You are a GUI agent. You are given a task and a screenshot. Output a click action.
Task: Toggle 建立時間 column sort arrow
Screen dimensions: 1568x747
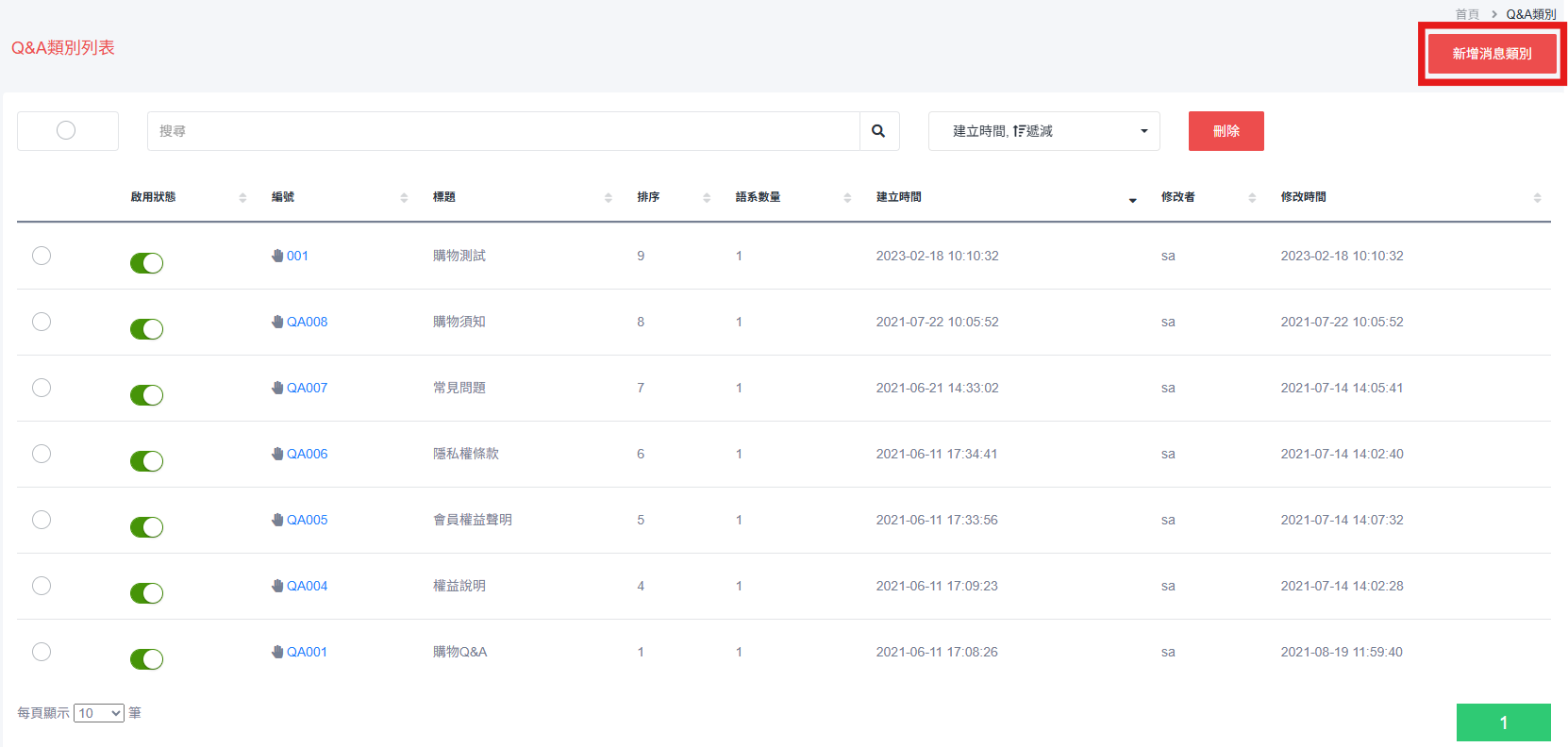[x=1133, y=200]
